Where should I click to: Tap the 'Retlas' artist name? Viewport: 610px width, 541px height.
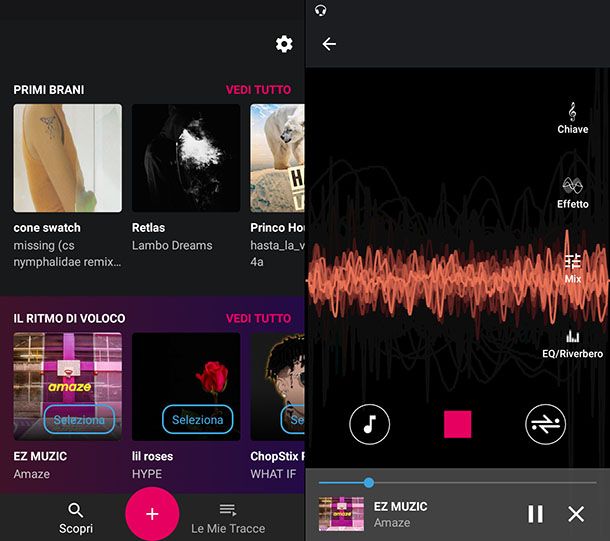148,228
